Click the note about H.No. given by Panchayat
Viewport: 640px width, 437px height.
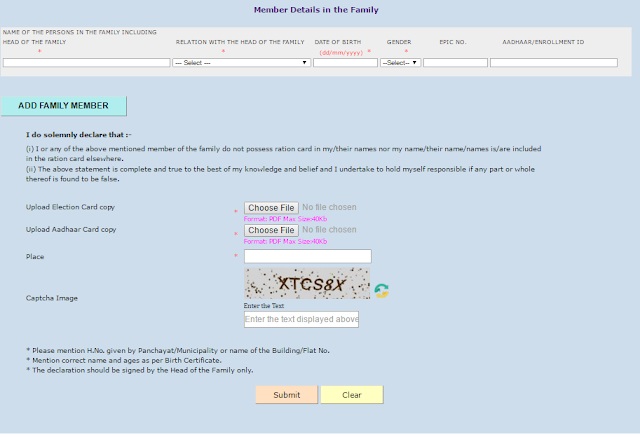(178, 350)
